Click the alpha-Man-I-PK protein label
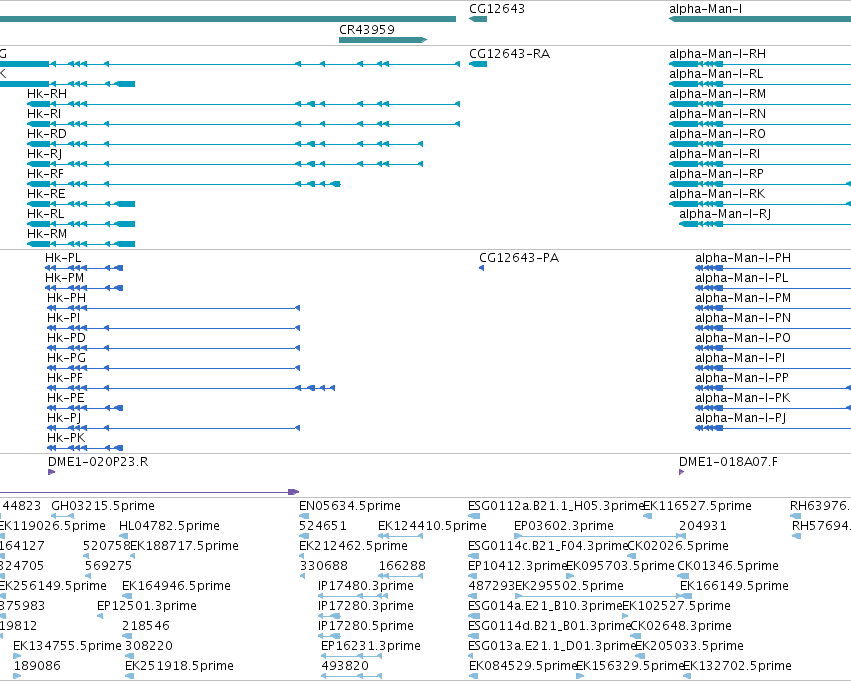 tap(742, 399)
